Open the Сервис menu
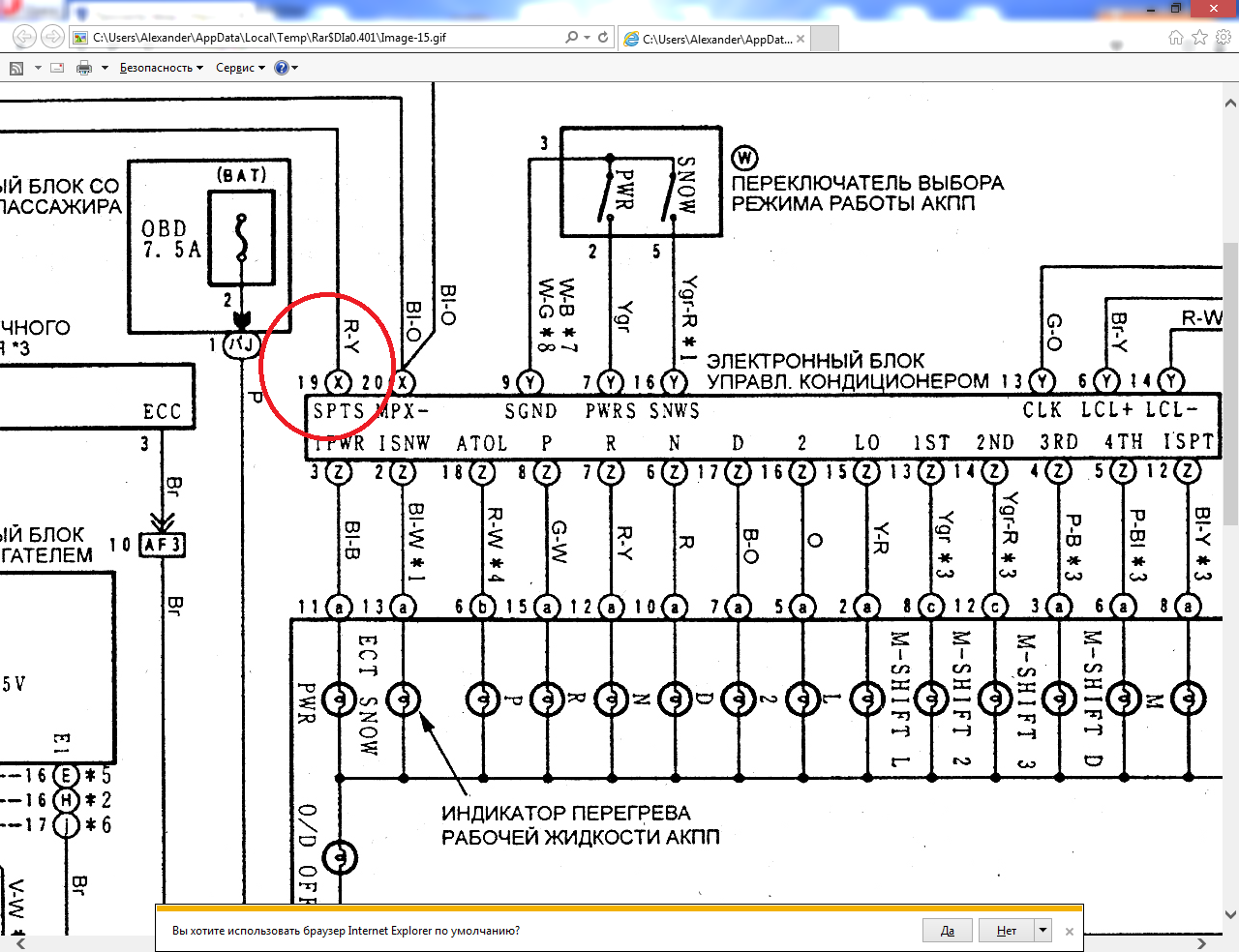The height and width of the screenshot is (952, 1239). pos(239,68)
